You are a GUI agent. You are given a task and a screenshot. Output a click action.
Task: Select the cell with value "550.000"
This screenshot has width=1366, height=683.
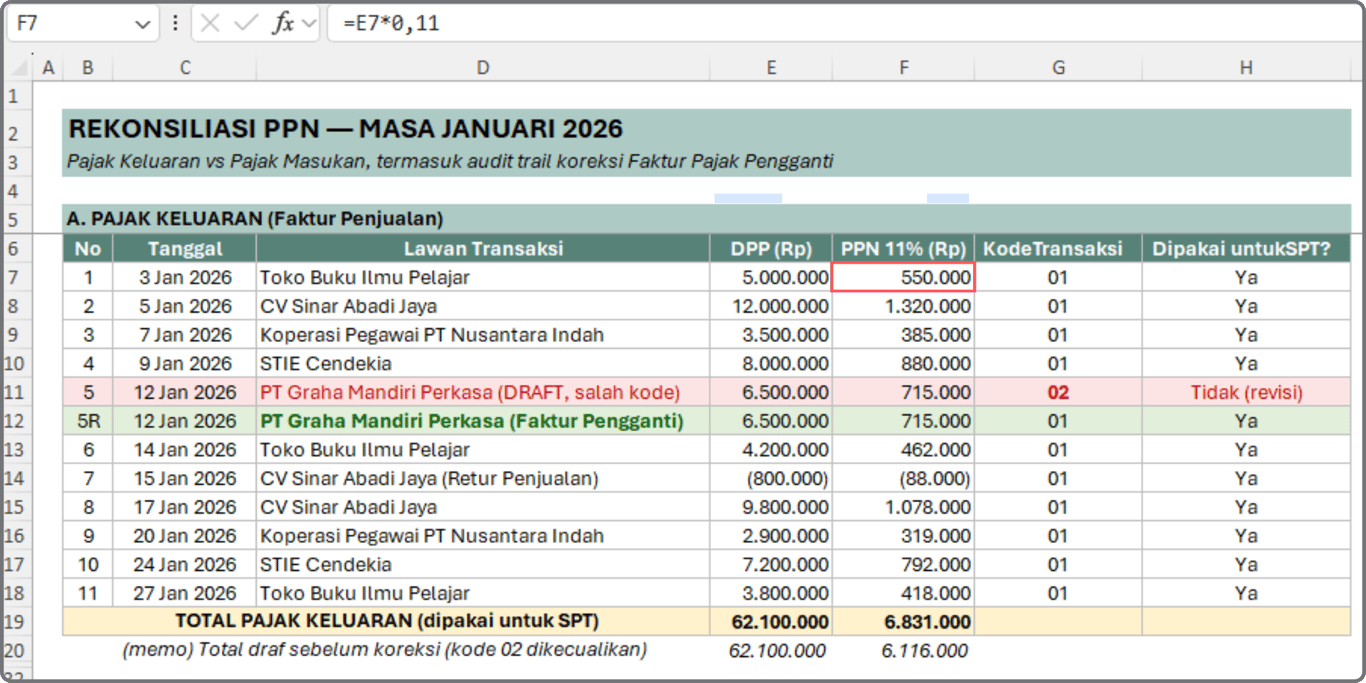[904, 278]
